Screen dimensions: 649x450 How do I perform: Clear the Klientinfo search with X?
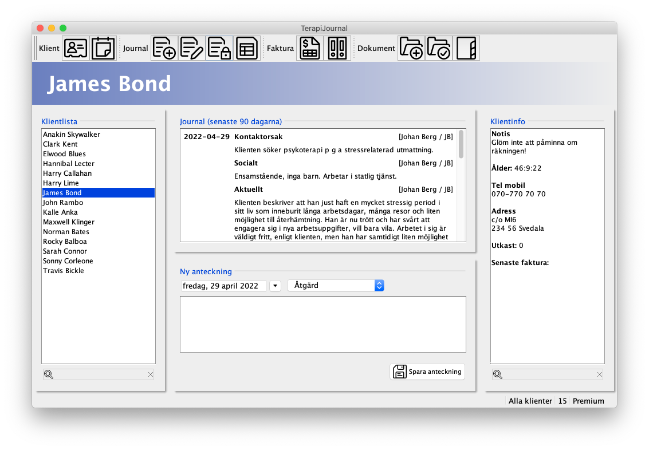(599, 374)
